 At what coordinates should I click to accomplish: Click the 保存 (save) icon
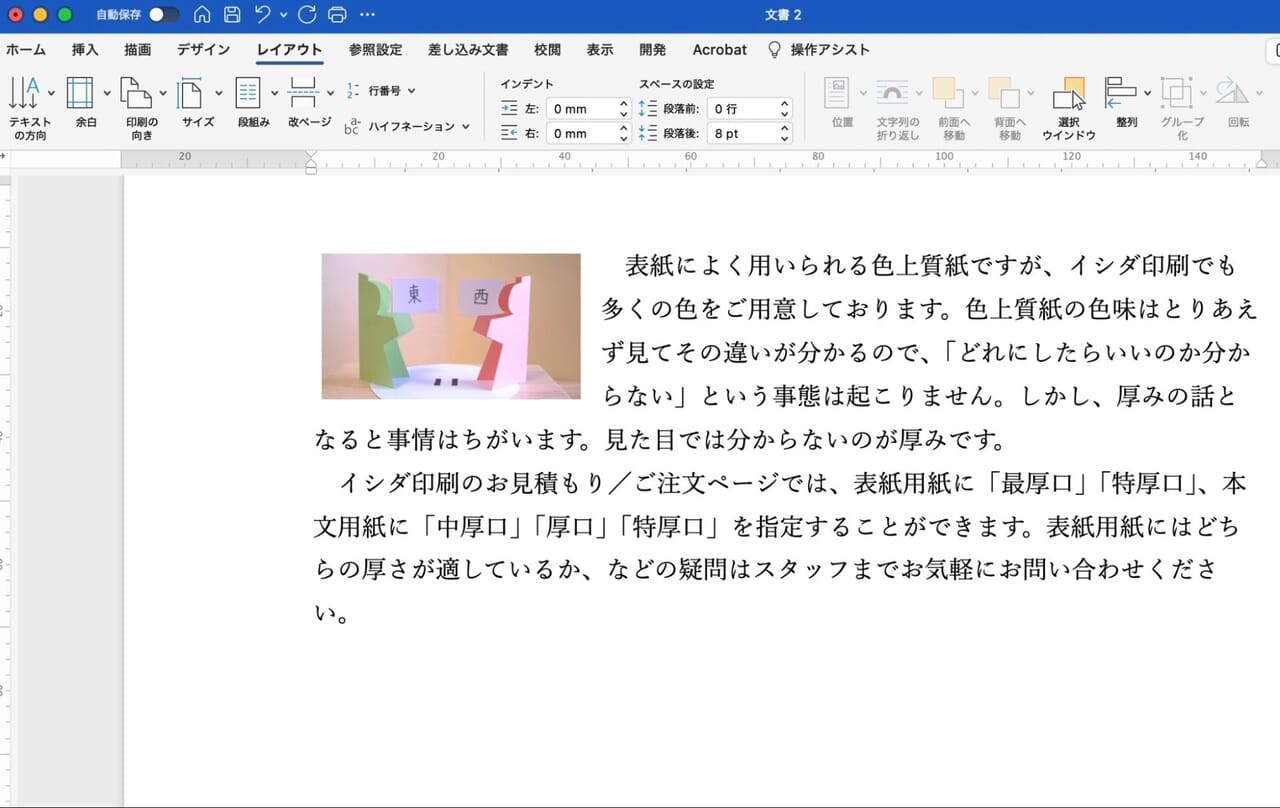(x=233, y=14)
